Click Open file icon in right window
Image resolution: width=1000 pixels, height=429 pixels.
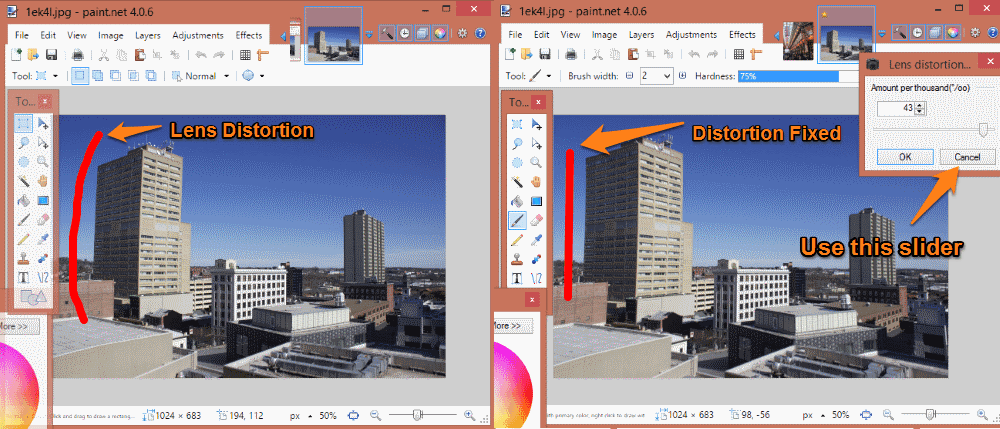click(x=527, y=55)
